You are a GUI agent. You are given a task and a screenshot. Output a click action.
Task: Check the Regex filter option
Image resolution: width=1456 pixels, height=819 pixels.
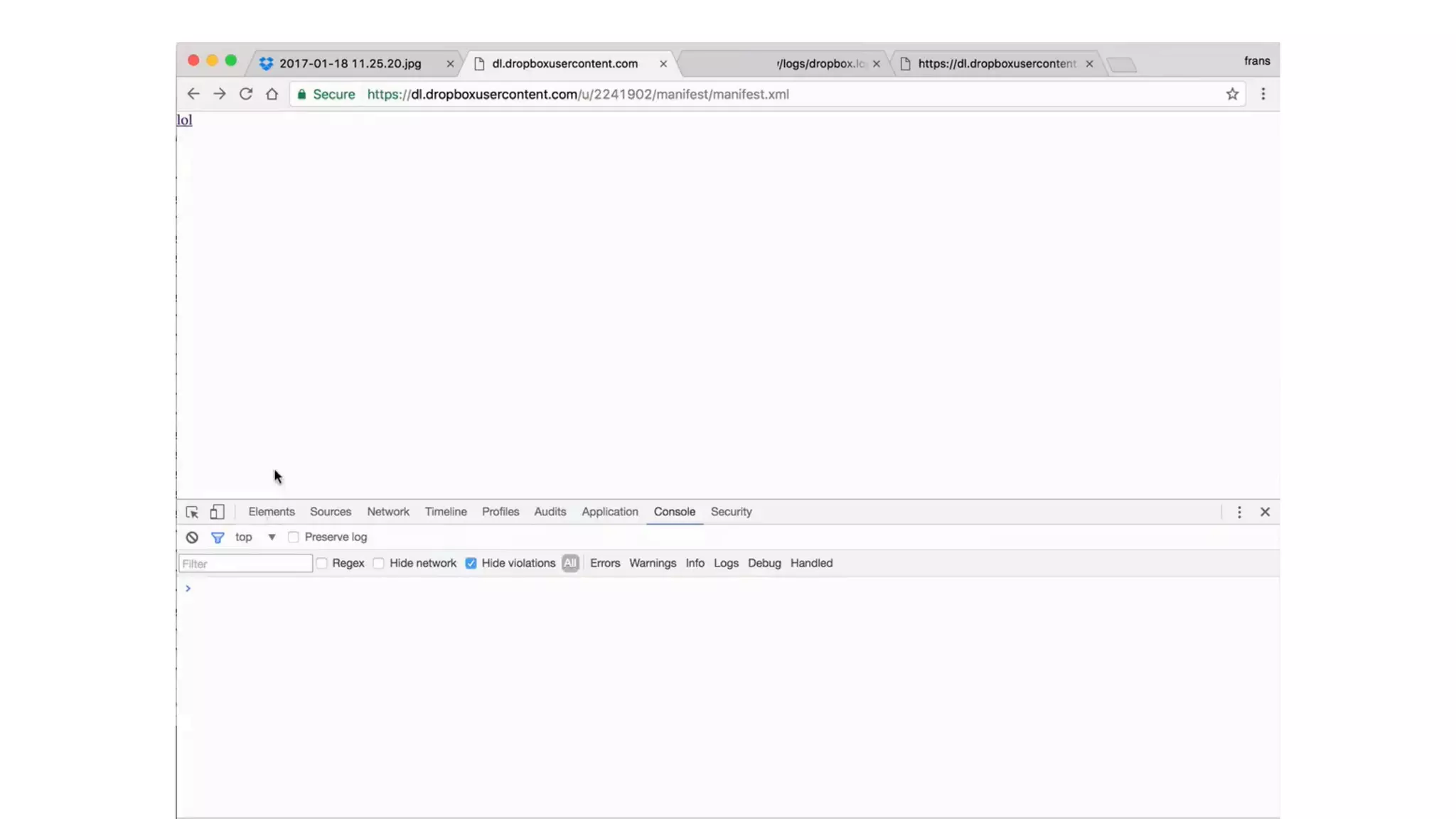322,563
